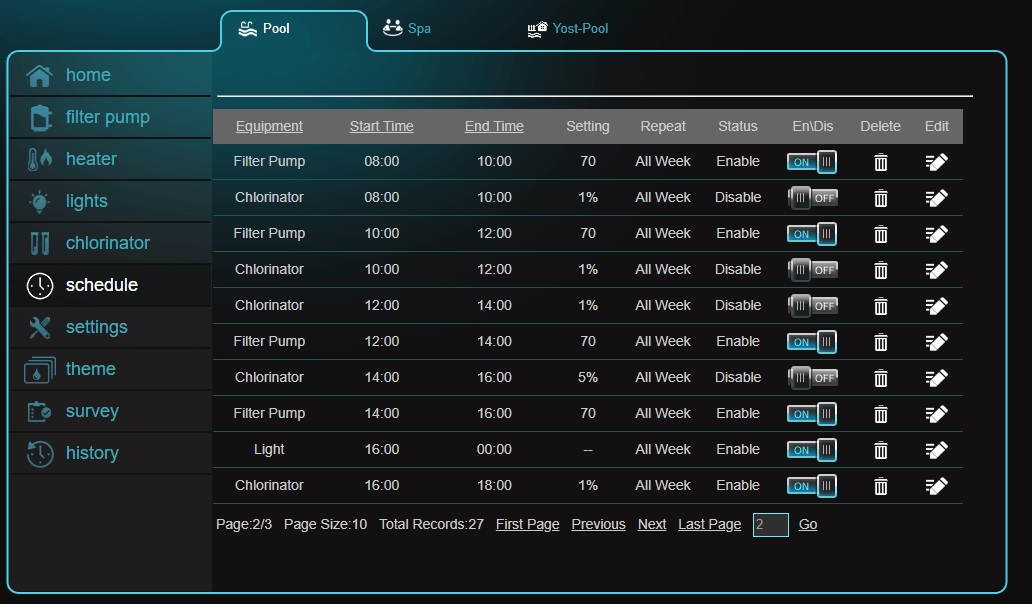Edit the Filter Pump 12:00 schedule
This screenshot has width=1032, height=604.
point(937,341)
